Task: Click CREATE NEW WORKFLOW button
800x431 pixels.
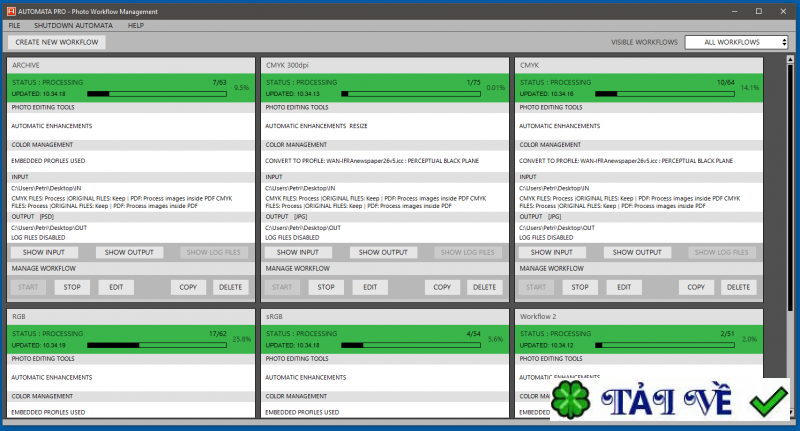Action: (x=57, y=42)
